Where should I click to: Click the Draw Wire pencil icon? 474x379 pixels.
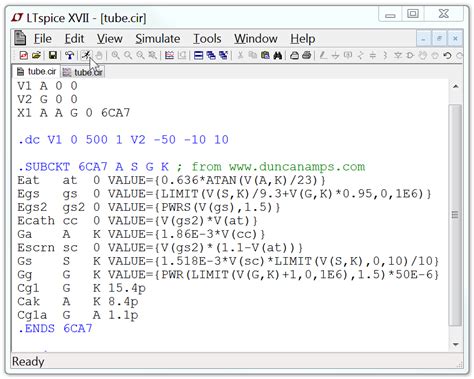[x=323, y=55]
